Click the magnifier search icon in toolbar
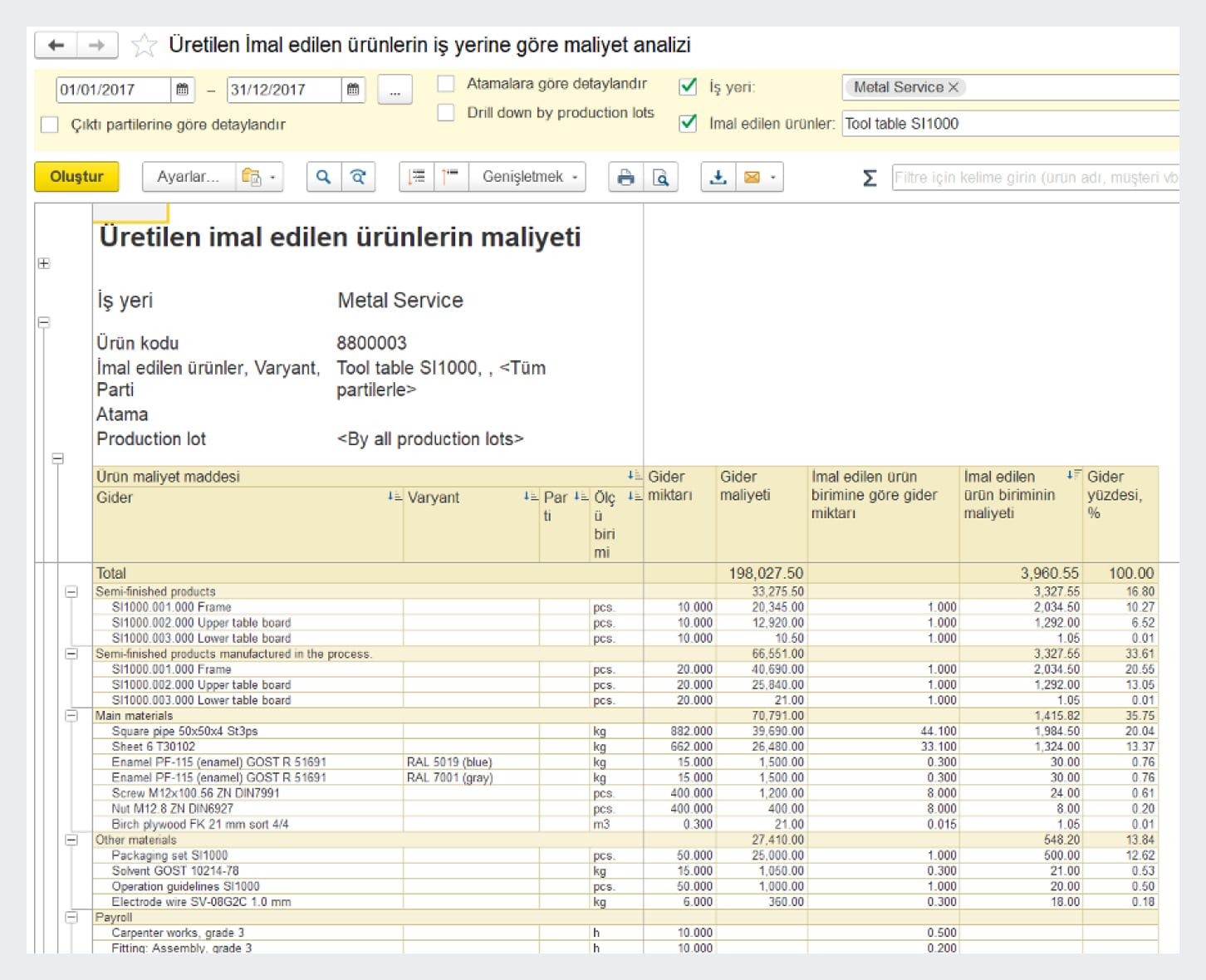This screenshot has width=1206, height=980. 324,177
